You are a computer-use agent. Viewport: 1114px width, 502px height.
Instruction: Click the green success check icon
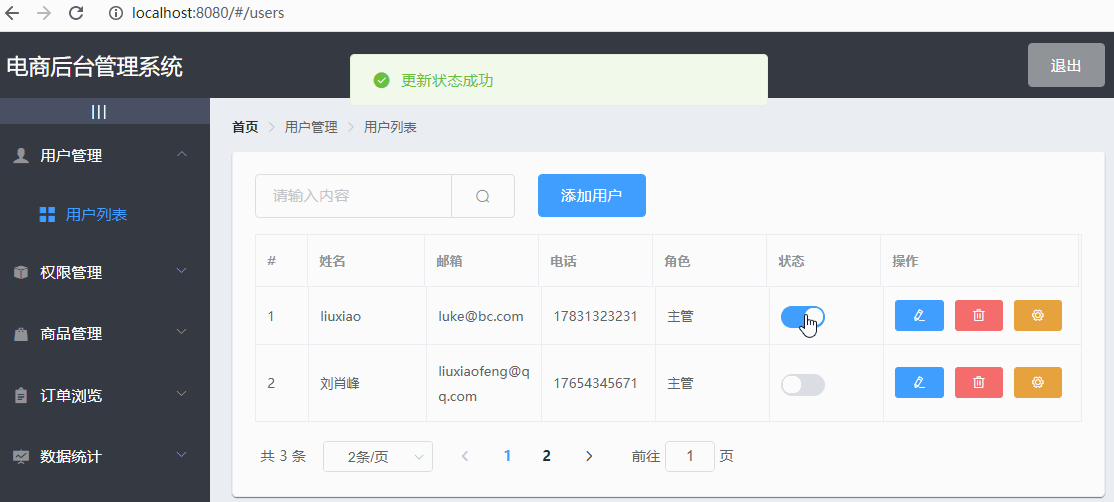[x=382, y=80]
